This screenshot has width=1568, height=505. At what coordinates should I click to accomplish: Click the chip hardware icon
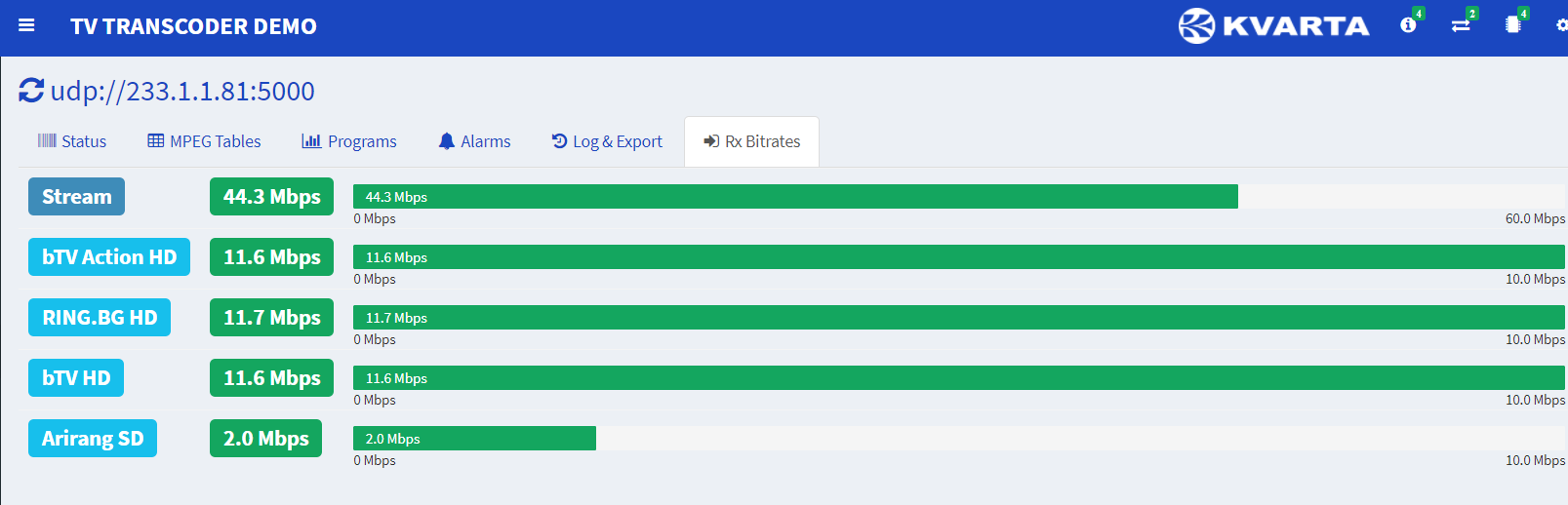(1513, 25)
